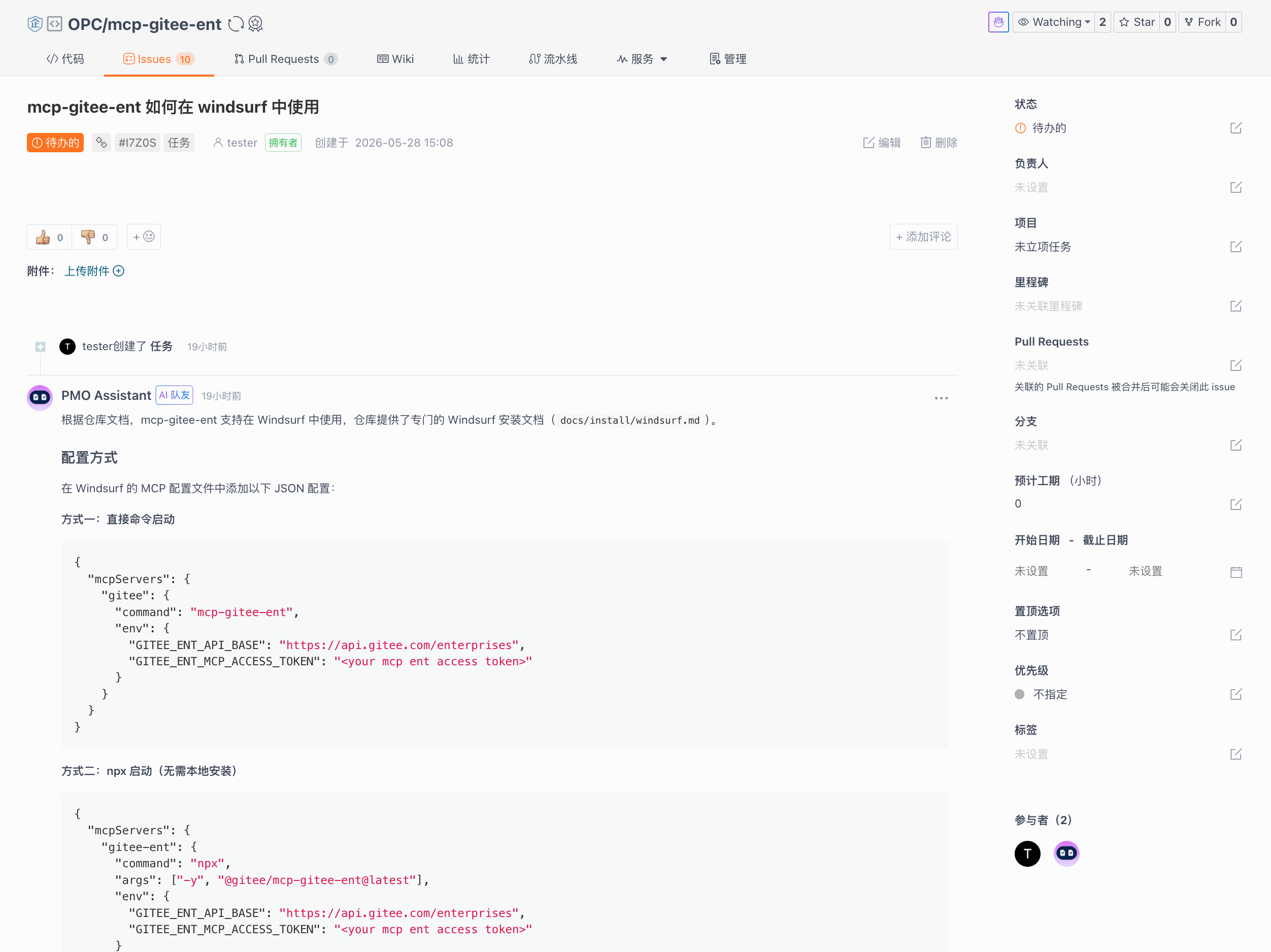
Task: Click PMO Assistant avatar beside comment
Action: [40, 397]
